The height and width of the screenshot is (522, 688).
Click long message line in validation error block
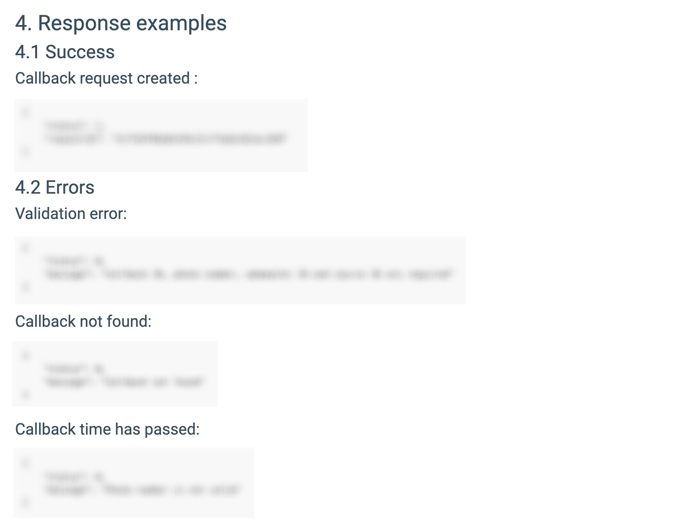[x=249, y=273]
